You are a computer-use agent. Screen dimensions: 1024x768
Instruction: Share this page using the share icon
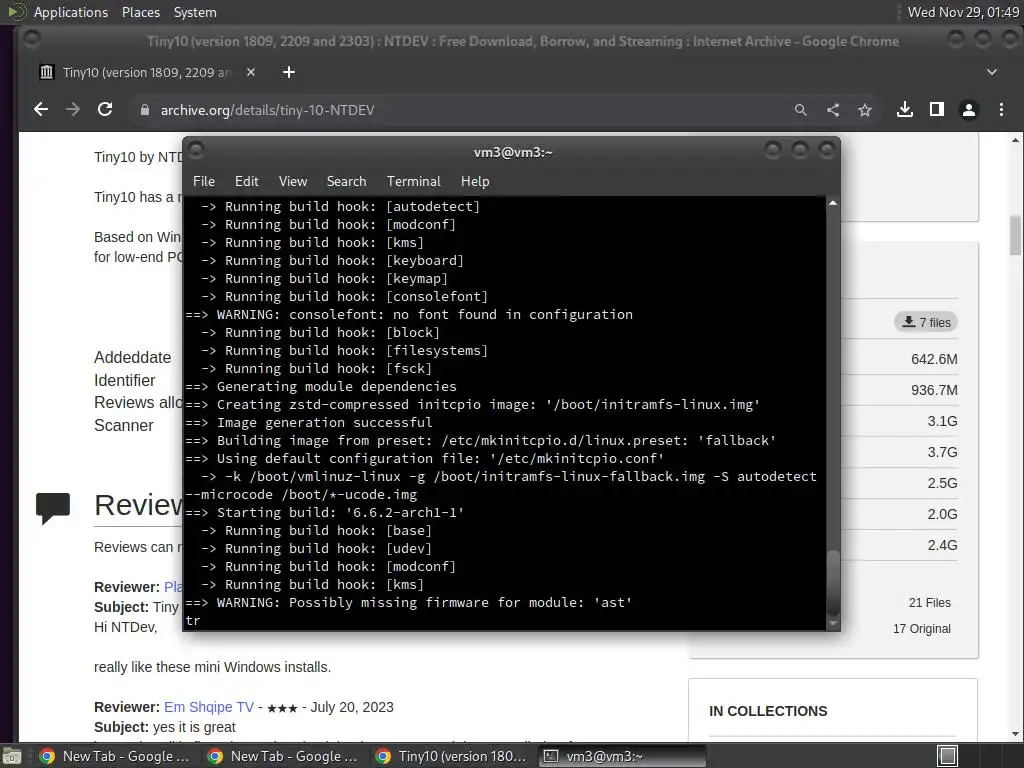[833, 110]
